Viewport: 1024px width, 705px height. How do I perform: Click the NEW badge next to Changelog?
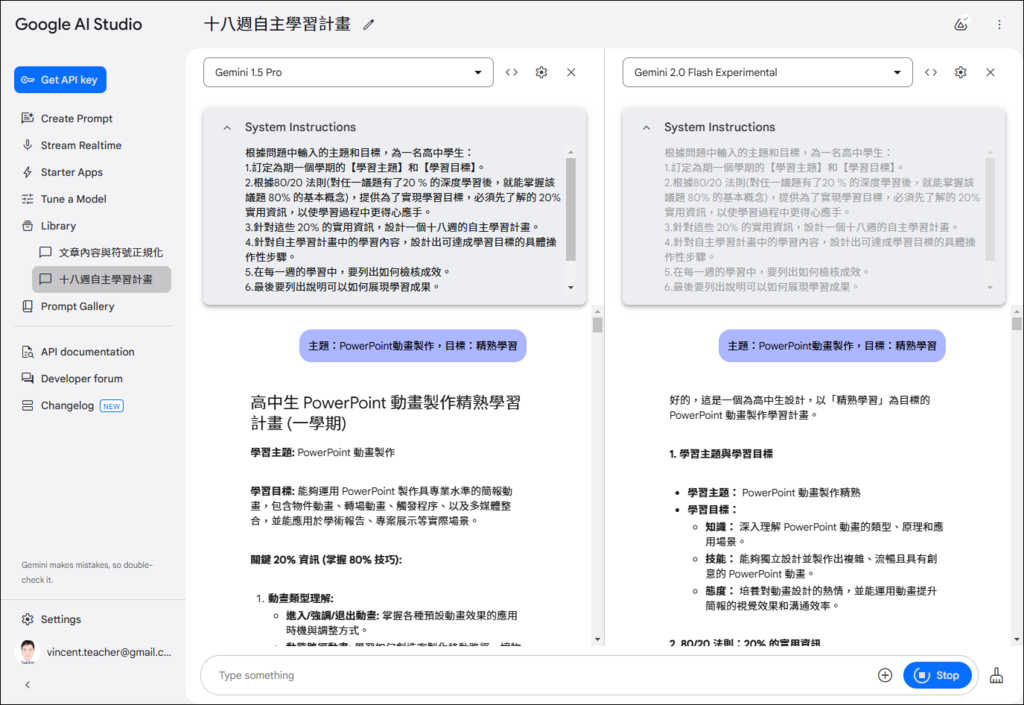[x=112, y=406]
